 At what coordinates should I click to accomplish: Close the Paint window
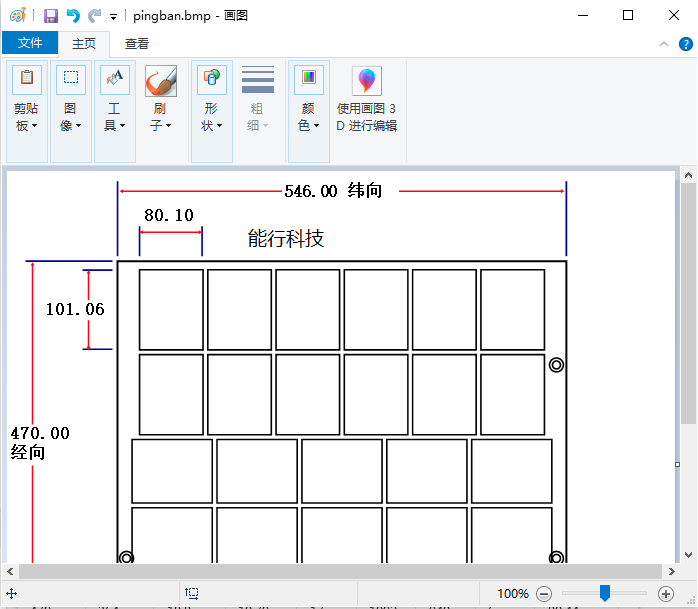[x=674, y=16]
